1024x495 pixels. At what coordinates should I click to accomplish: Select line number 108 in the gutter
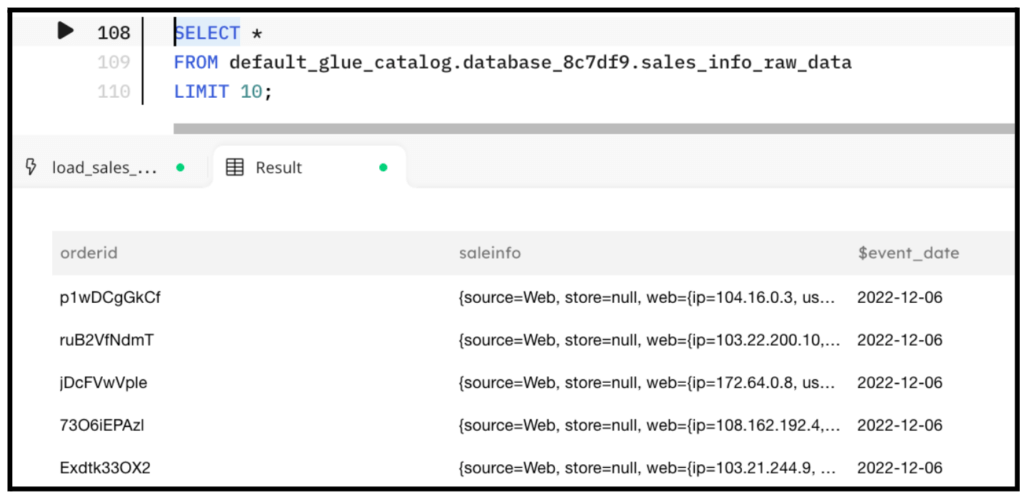point(114,33)
